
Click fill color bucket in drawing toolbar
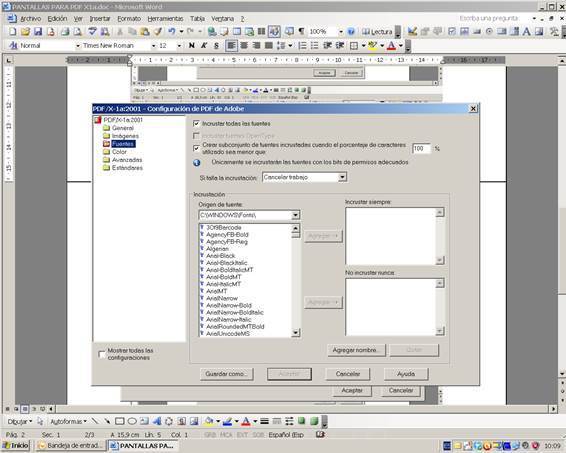[x=209, y=421]
